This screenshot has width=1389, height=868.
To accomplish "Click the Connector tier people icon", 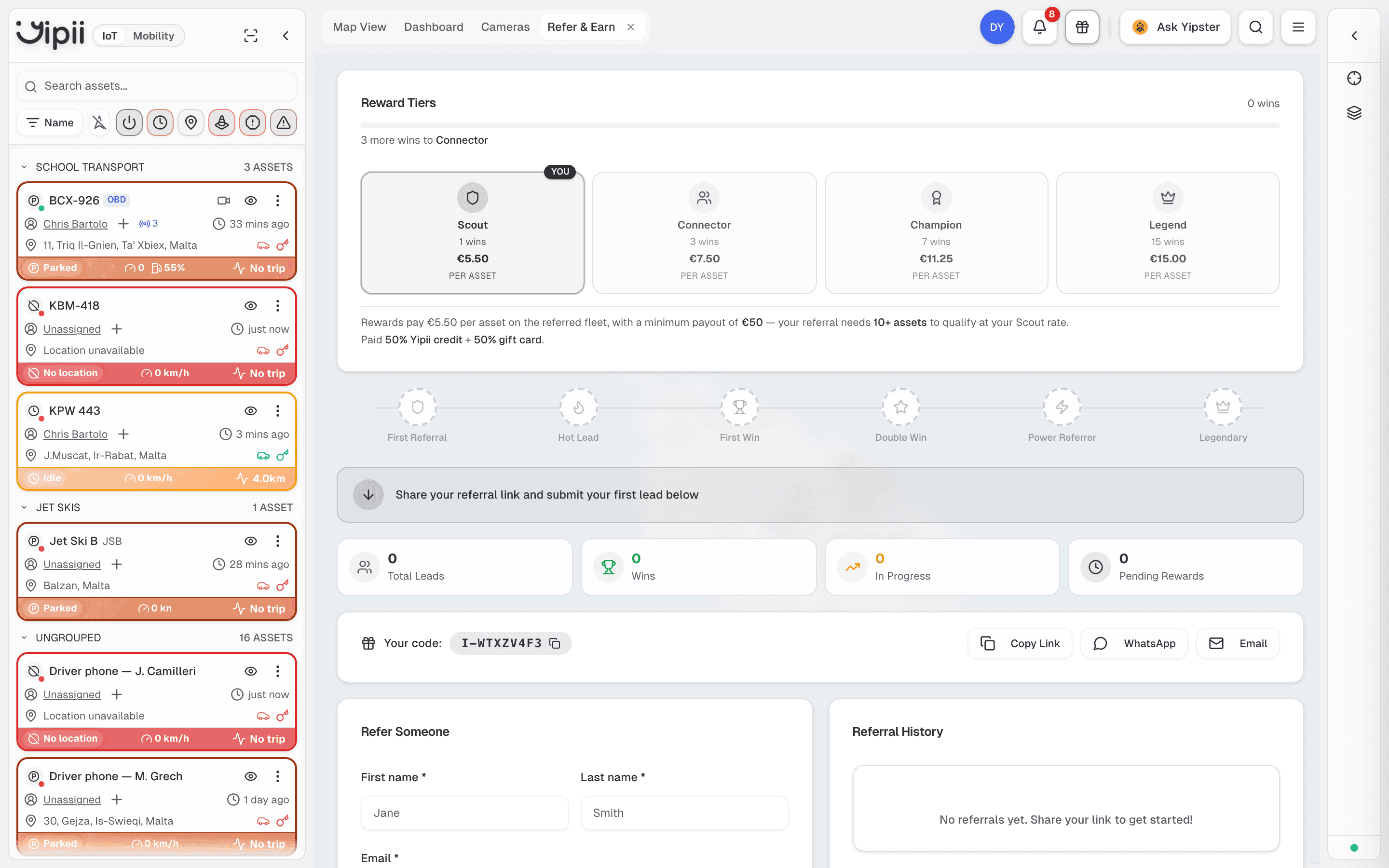I will tap(704, 198).
